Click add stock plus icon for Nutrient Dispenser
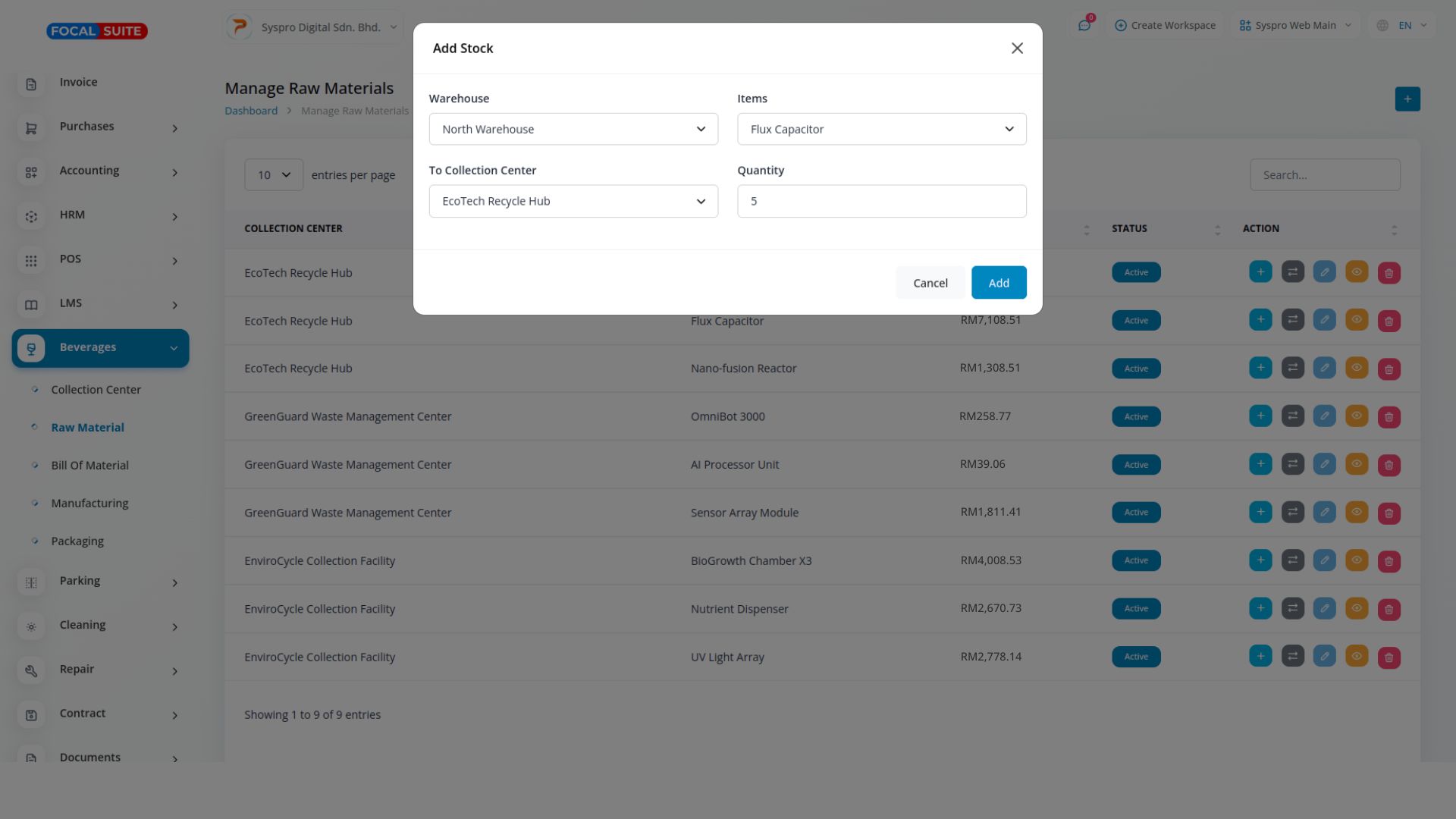This screenshot has height=819, width=1456. point(1260,608)
